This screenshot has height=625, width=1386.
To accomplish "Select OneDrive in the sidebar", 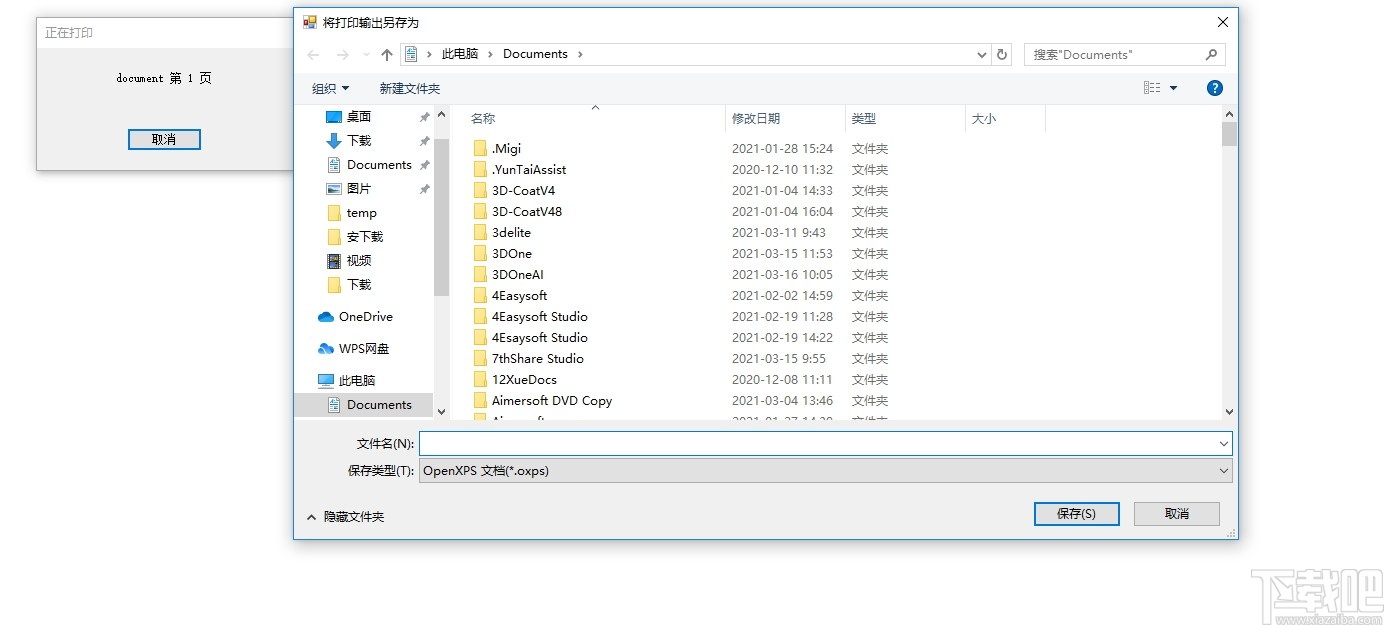I will (365, 317).
